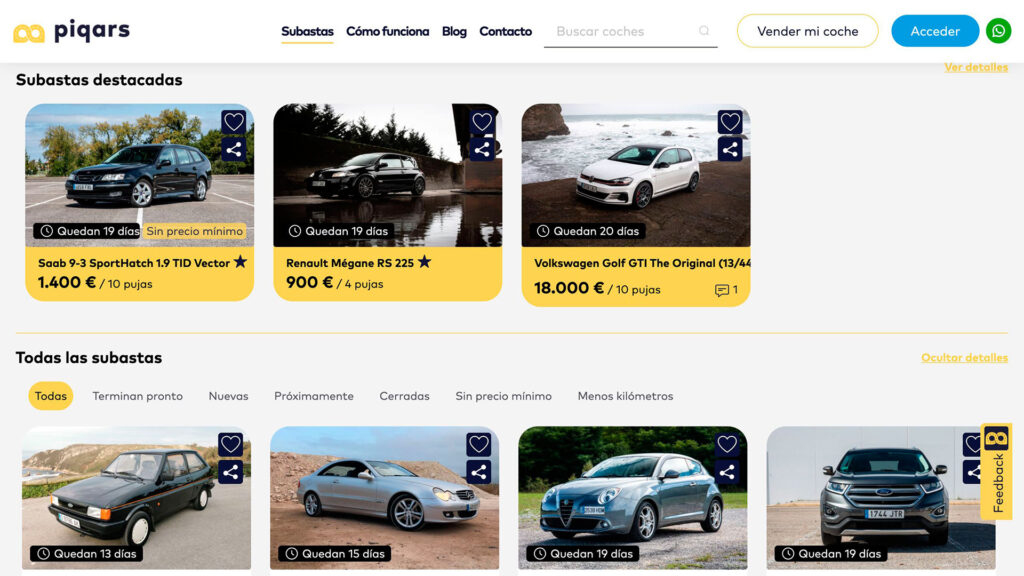Click the star icon beside Renault title
Image resolution: width=1024 pixels, height=576 pixels.
[x=424, y=262]
